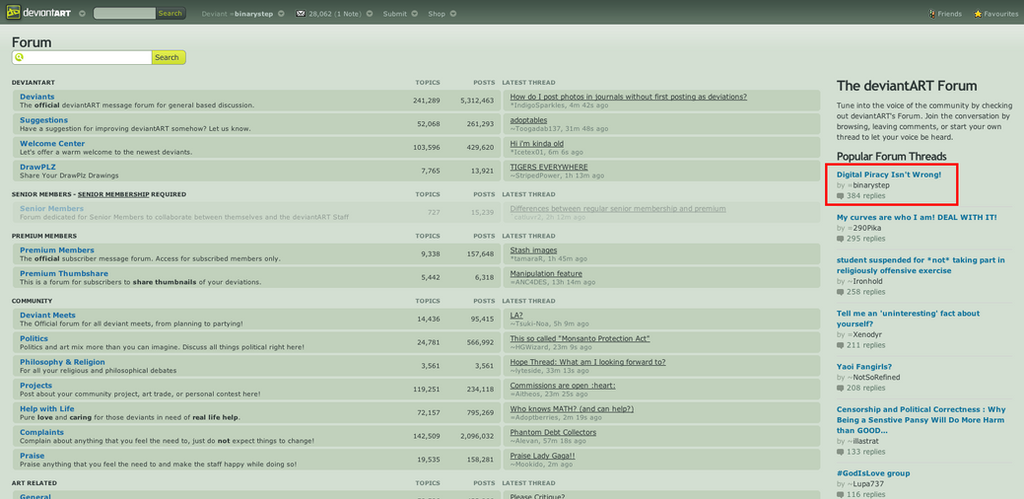Open the Deviants forum

[x=37, y=97]
